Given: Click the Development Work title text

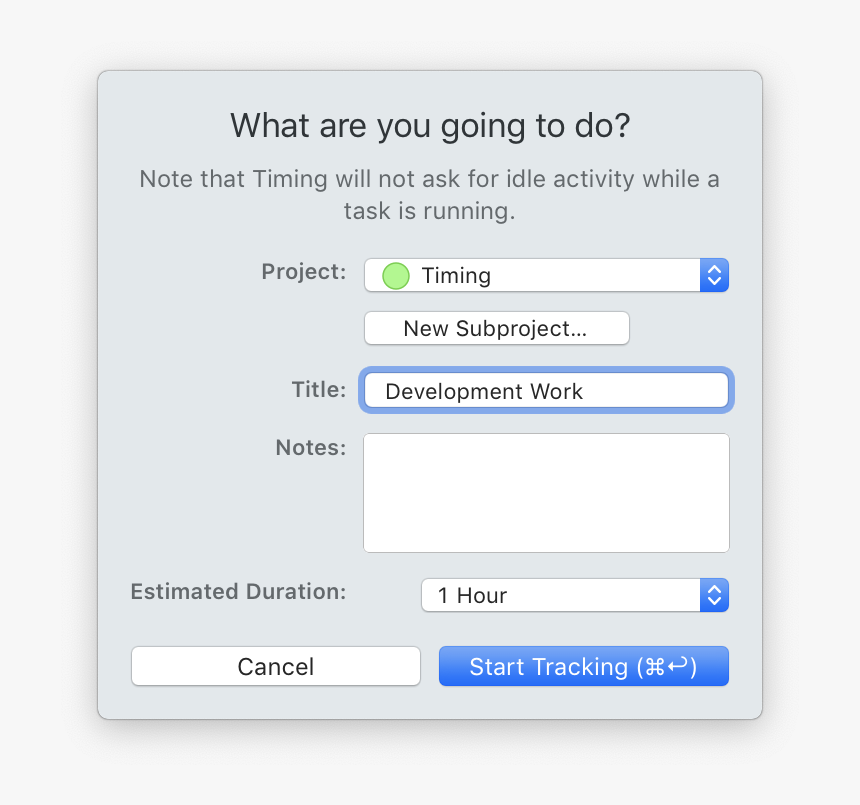Looking at the screenshot, I should pos(484,392).
